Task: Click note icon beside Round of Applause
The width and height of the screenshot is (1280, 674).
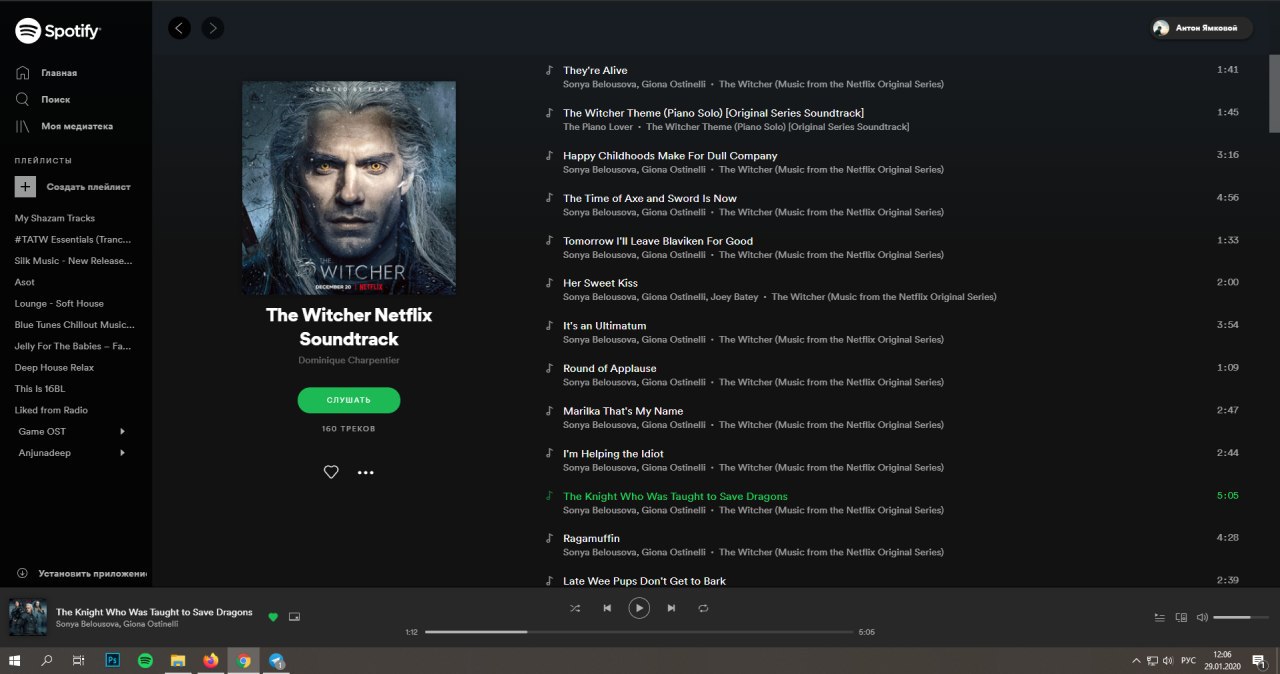Action: click(x=548, y=368)
